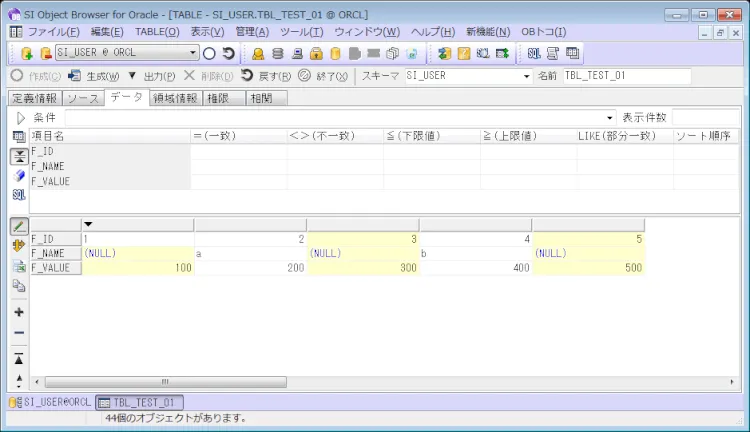The image size is (750, 432).
Task: Click the copy records icon in data sidebar
Action: [x=19, y=286]
